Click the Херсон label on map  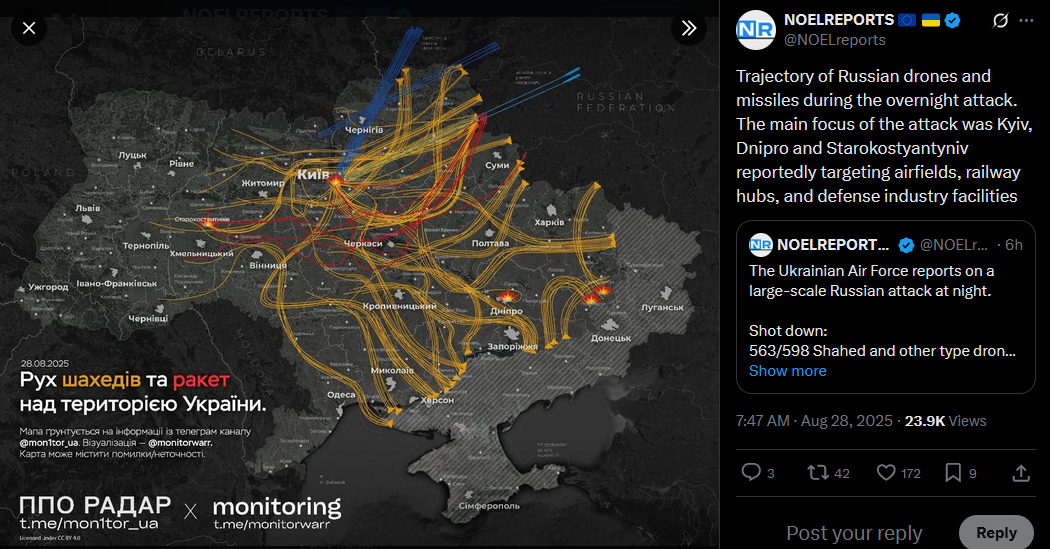click(x=437, y=400)
